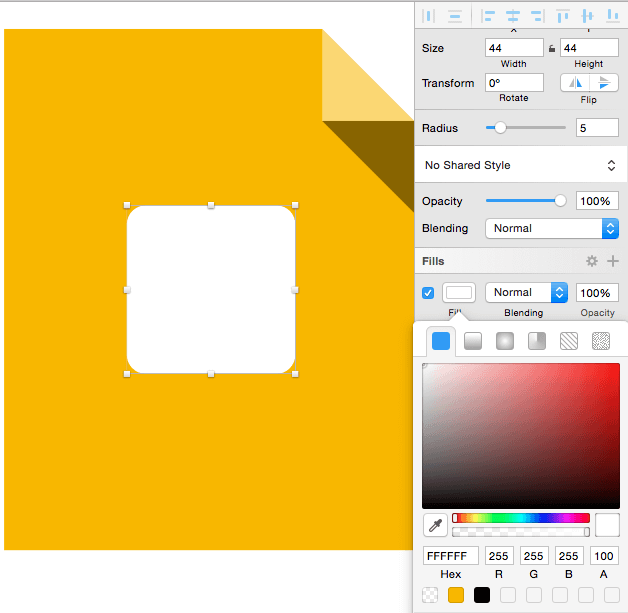Align layers to vertical middle
Viewport: 628px width, 613px height.
(x=588, y=16)
